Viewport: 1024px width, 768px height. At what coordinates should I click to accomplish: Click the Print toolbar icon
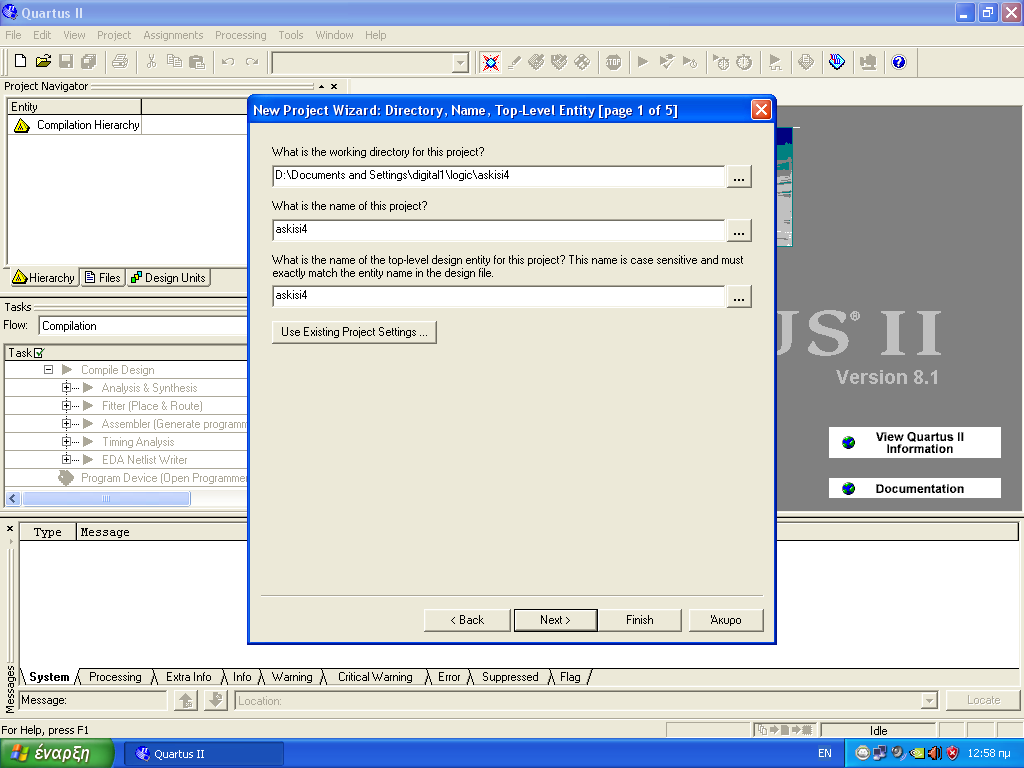(x=120, y=61)
